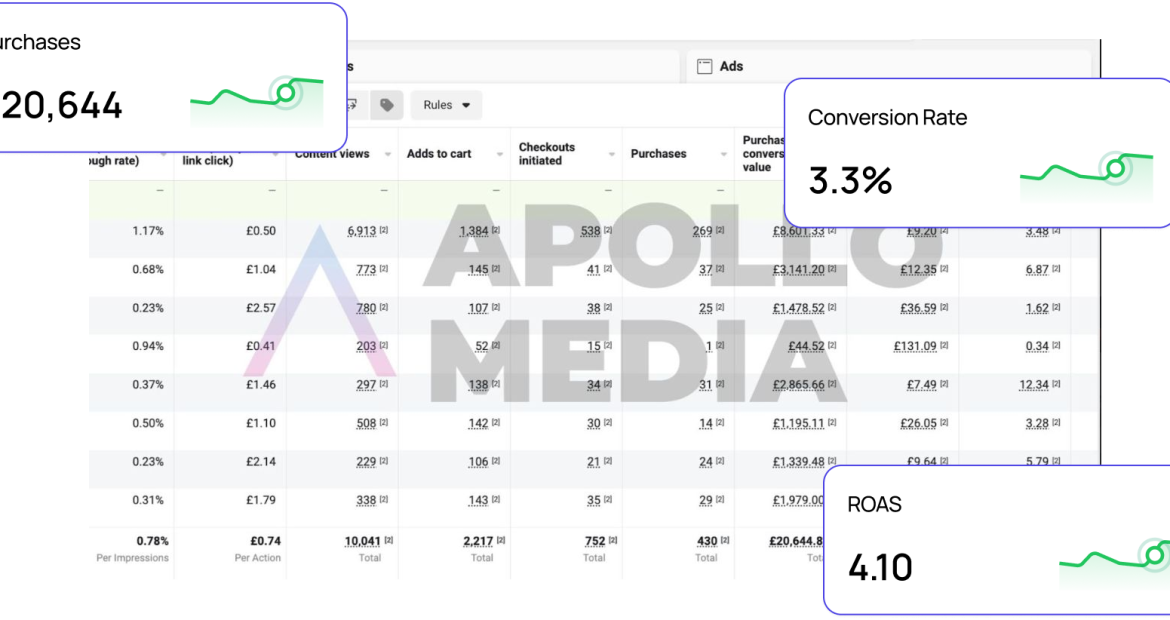Select the 1.17% rate cell
The image size is (1170, 620).
(x=148, y=231)
